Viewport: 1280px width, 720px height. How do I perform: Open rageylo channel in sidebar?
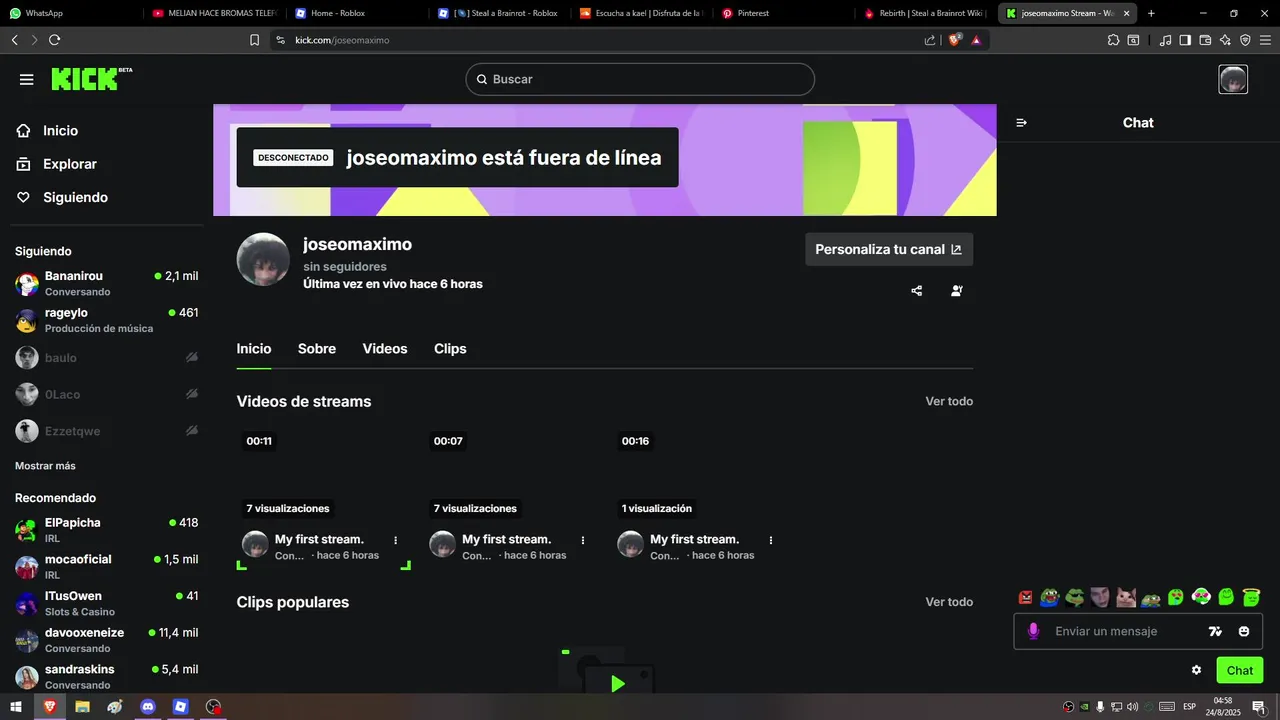tap(106, 320)
